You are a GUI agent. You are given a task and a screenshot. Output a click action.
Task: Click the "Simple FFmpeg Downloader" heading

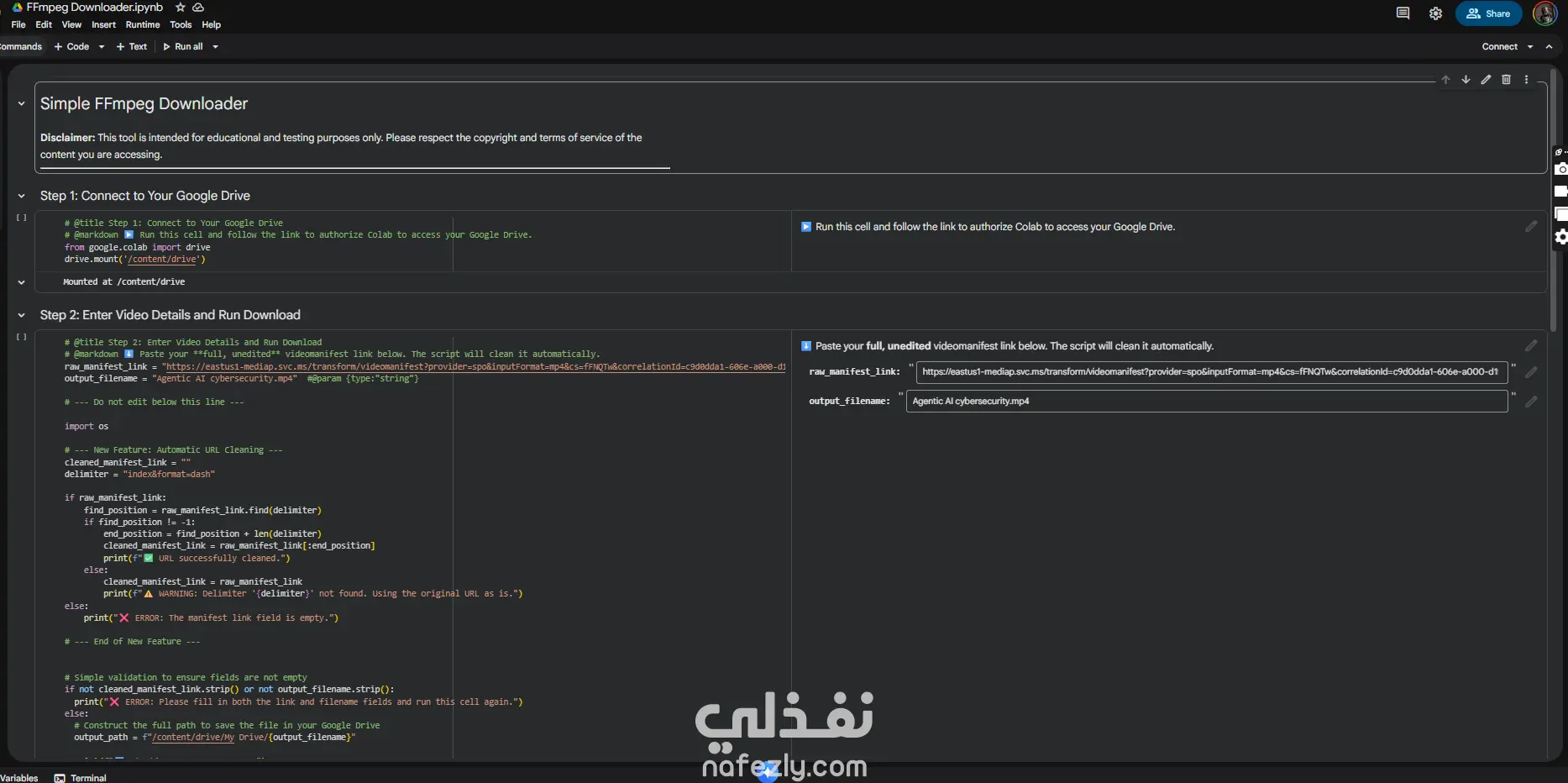[144, 104]
